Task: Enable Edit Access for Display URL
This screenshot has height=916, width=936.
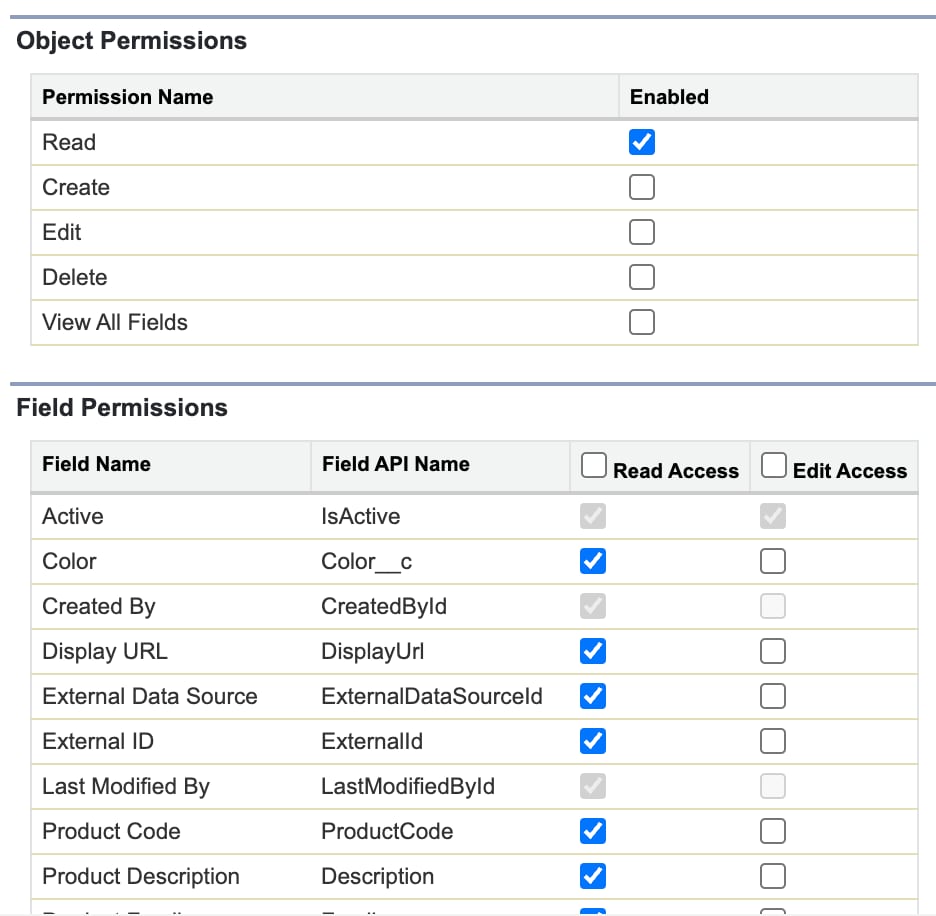Action: pyautogui.click(x=773, y=651)
